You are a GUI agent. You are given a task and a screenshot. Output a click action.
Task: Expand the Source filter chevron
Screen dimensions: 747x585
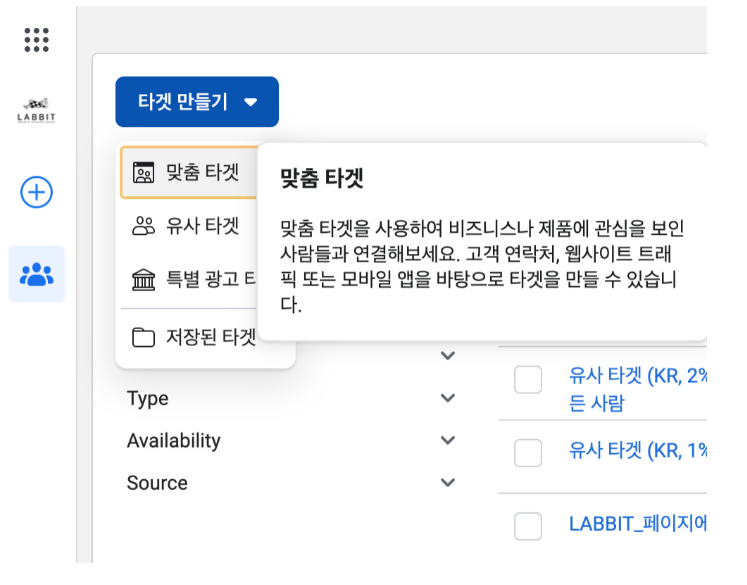(447, 483)
